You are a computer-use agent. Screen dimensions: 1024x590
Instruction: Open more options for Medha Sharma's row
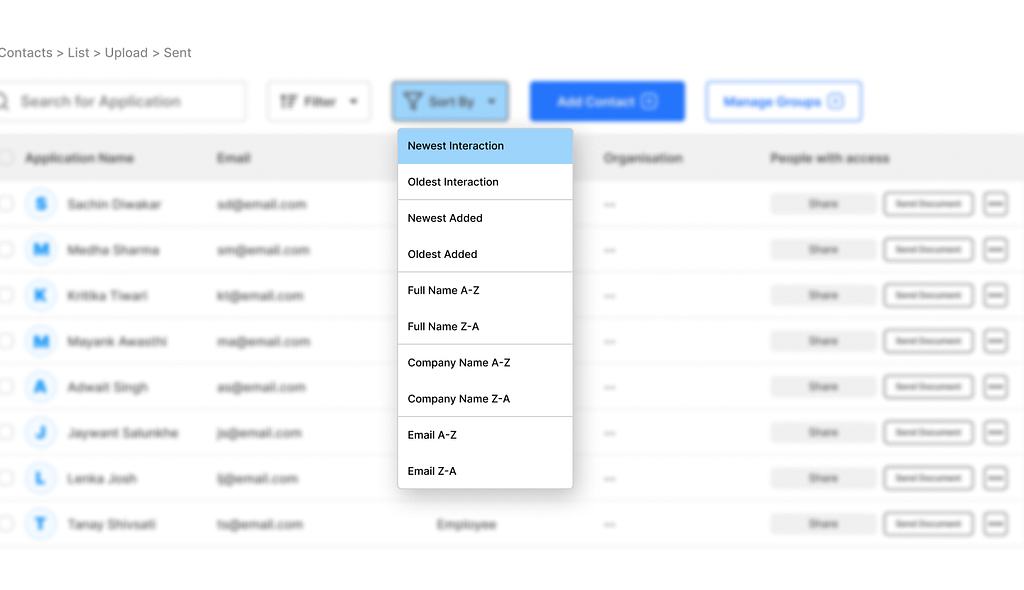click(996, 249)
